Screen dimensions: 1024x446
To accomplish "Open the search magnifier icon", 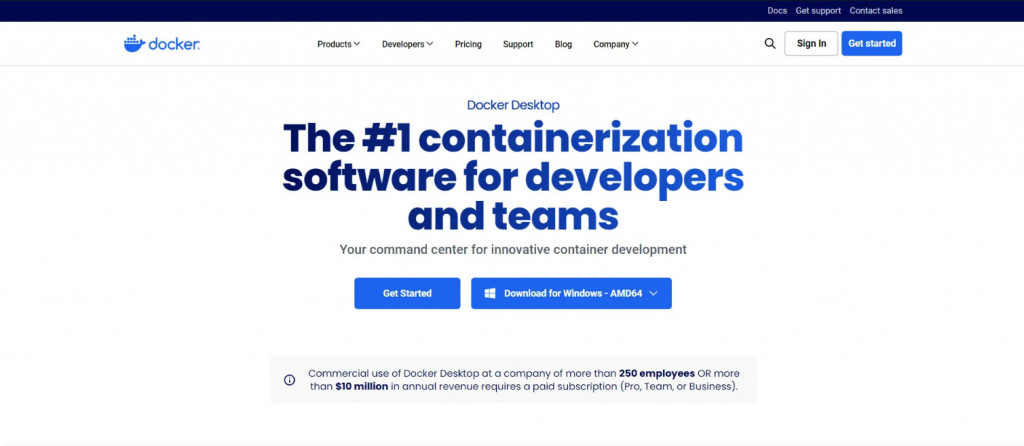I will point(770,44).
